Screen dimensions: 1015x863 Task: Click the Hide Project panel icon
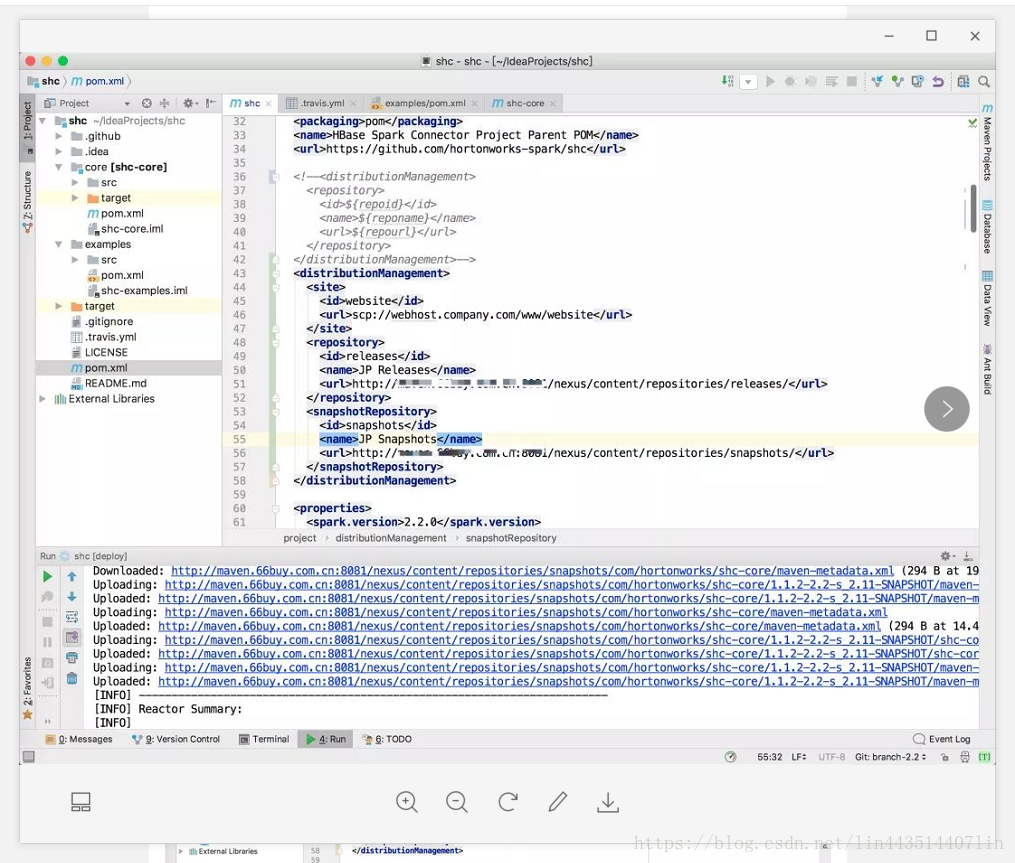pyautogui.click(x=210, y=103)
